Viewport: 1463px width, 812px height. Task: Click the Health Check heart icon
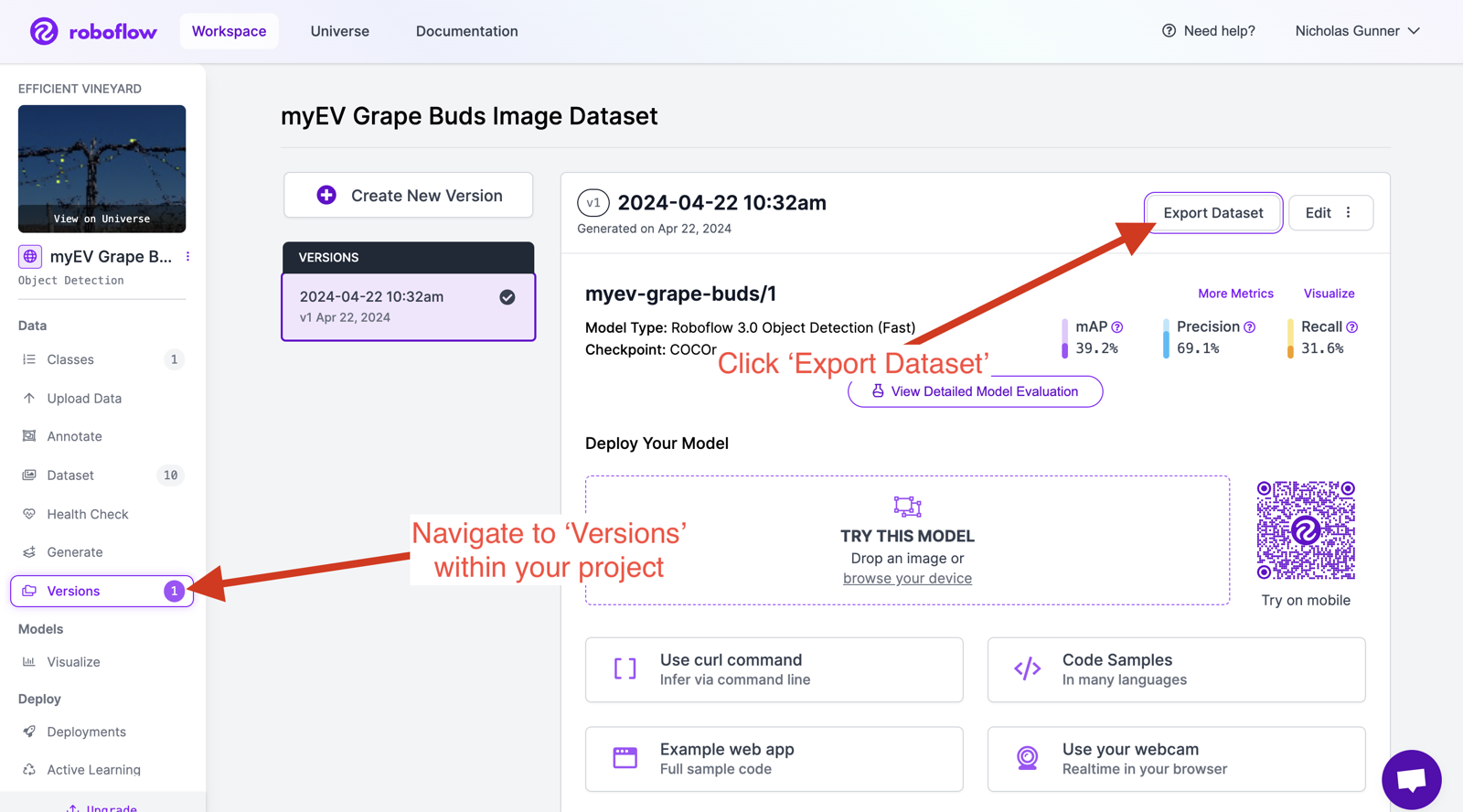tap(29, 514)
